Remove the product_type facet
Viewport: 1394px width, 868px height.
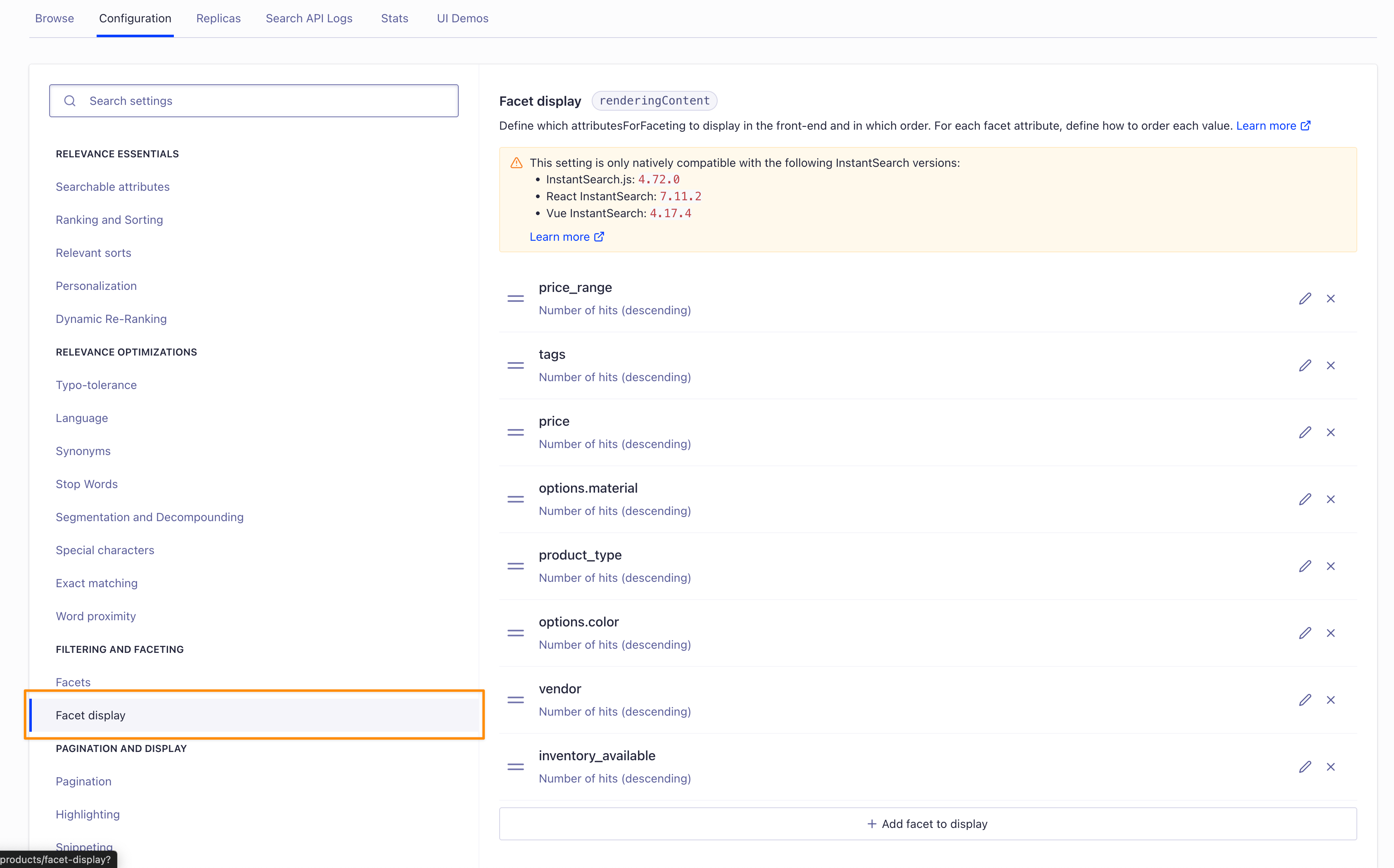click(1332, 566)
